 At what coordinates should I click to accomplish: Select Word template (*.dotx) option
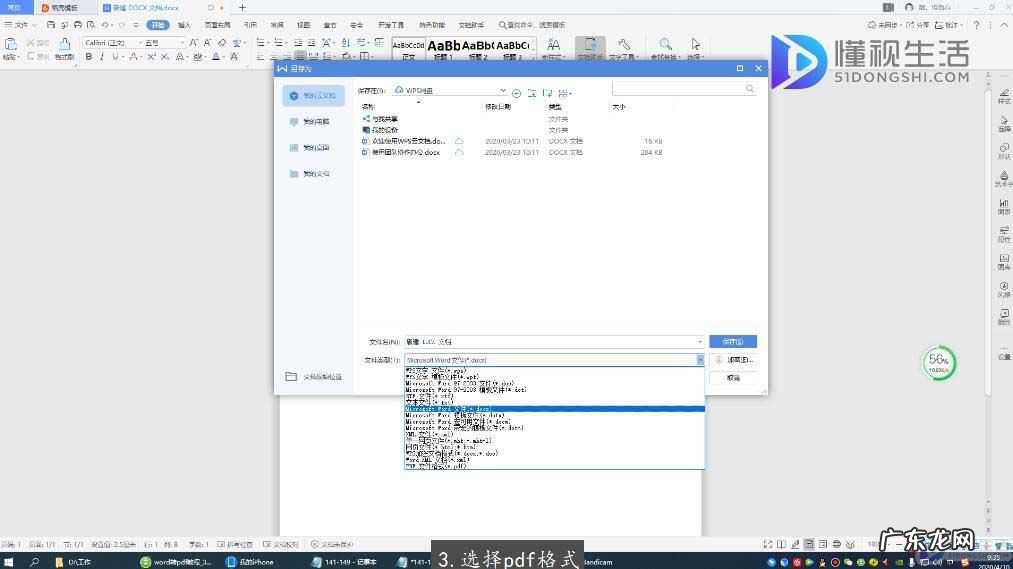(x=554, y=415)
